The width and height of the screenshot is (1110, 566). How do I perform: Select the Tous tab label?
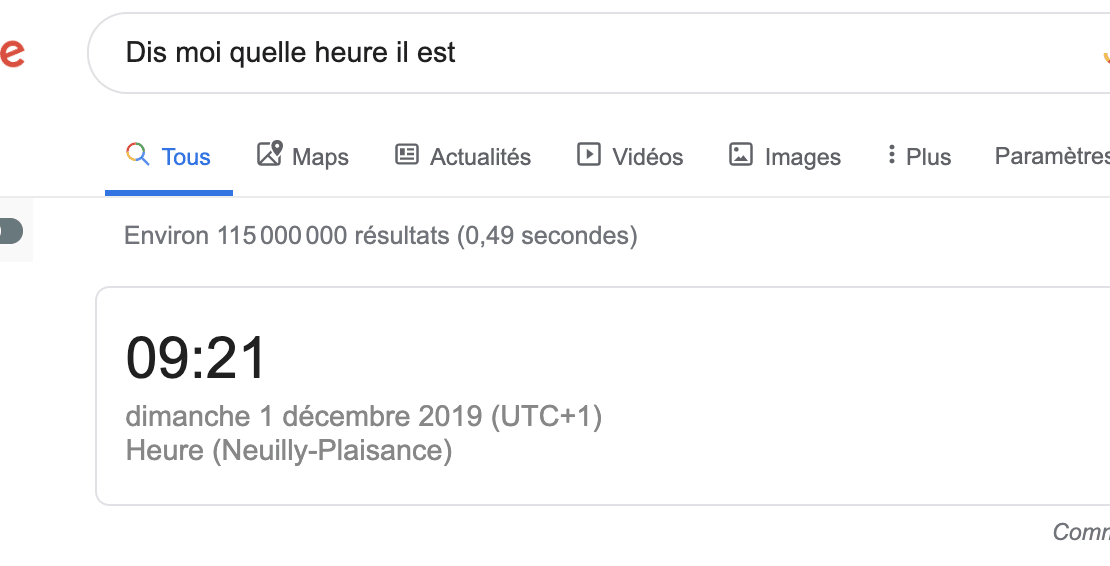click(186, 157)
